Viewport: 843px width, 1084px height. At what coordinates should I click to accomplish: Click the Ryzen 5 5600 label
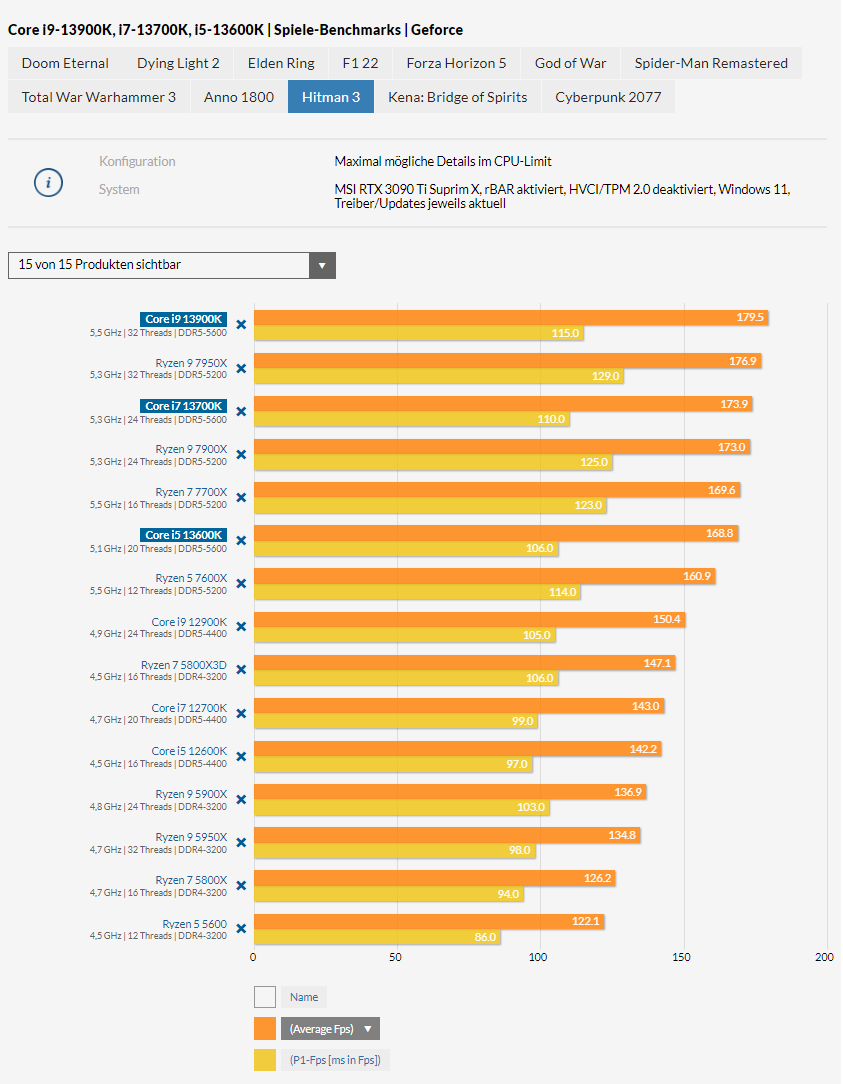(x=194, y=924)
